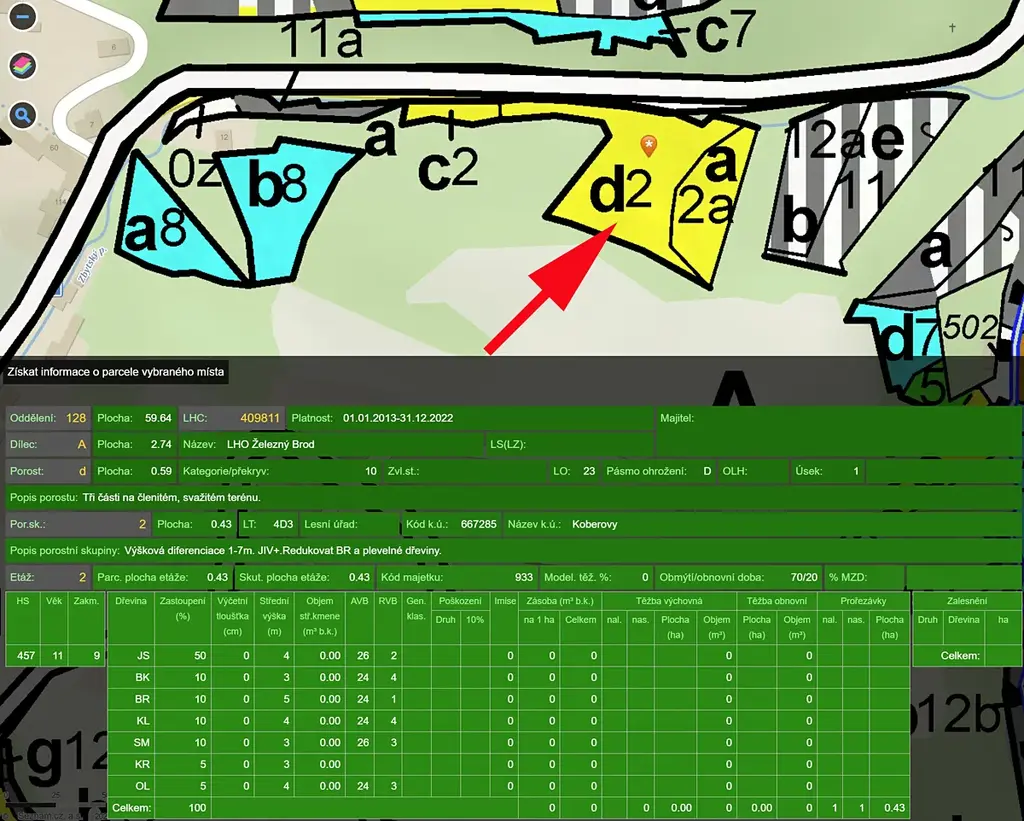Screen dimensions: 1024x821
Task: Click the Dílec value A
Action: click(x=81, y=444)
